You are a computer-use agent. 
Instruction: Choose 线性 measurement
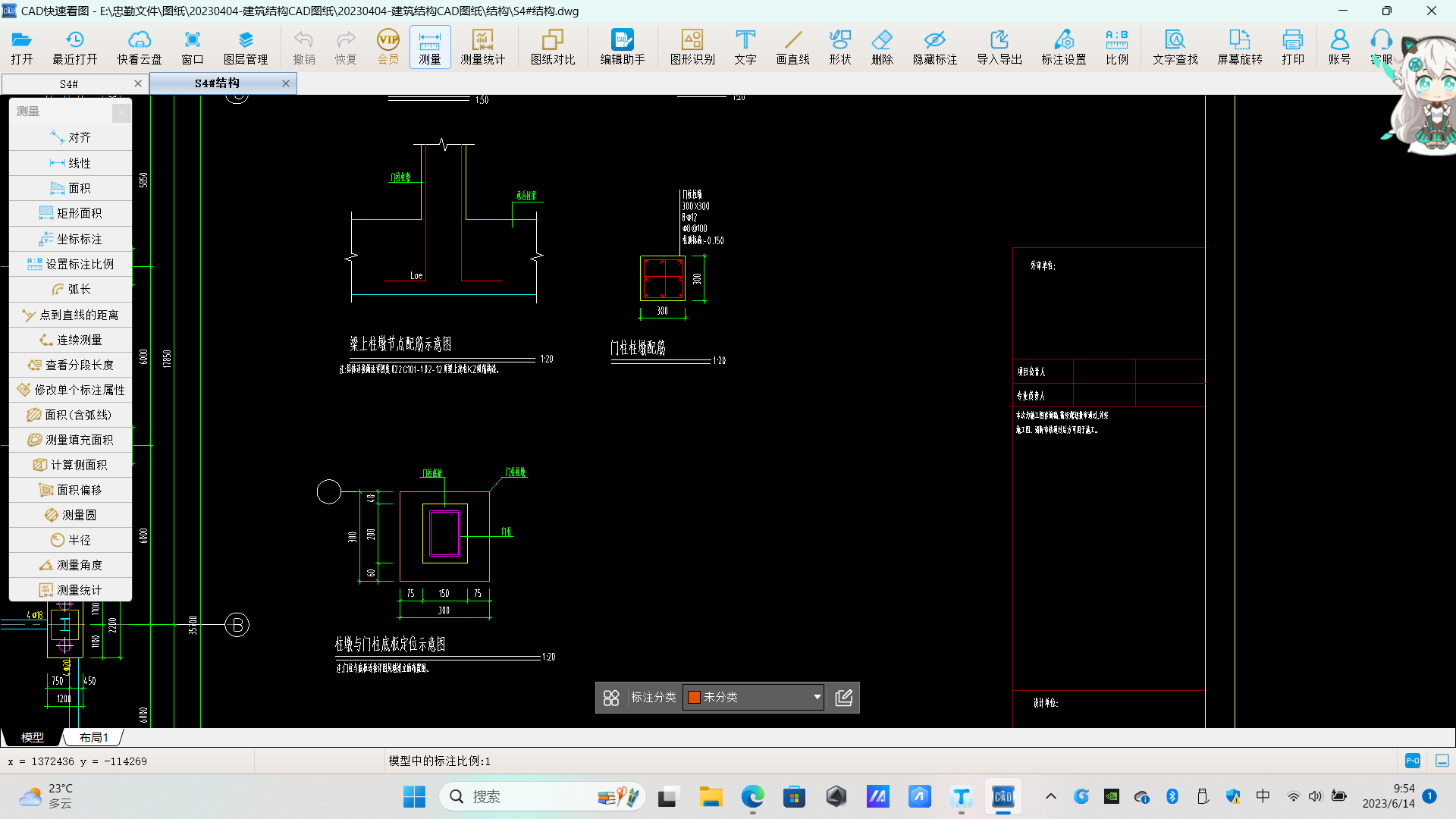(71, 163)
